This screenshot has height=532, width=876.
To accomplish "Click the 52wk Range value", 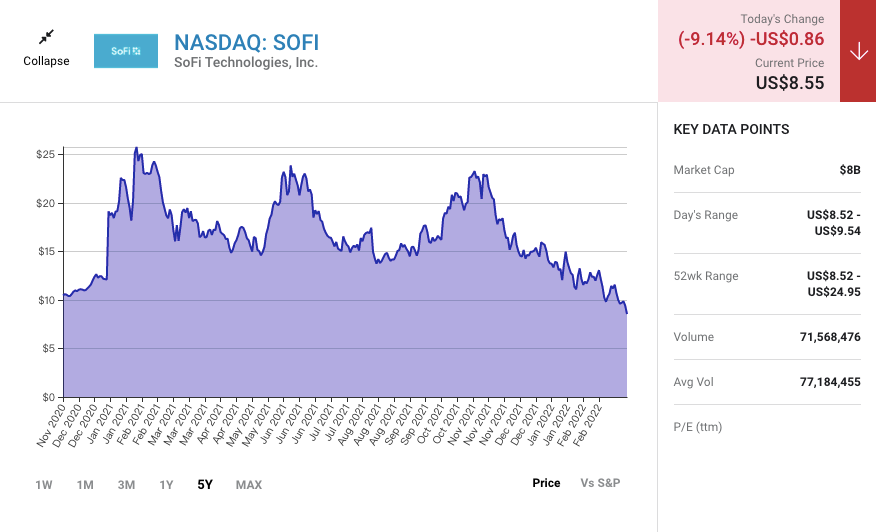I will [x=833, y=283].
